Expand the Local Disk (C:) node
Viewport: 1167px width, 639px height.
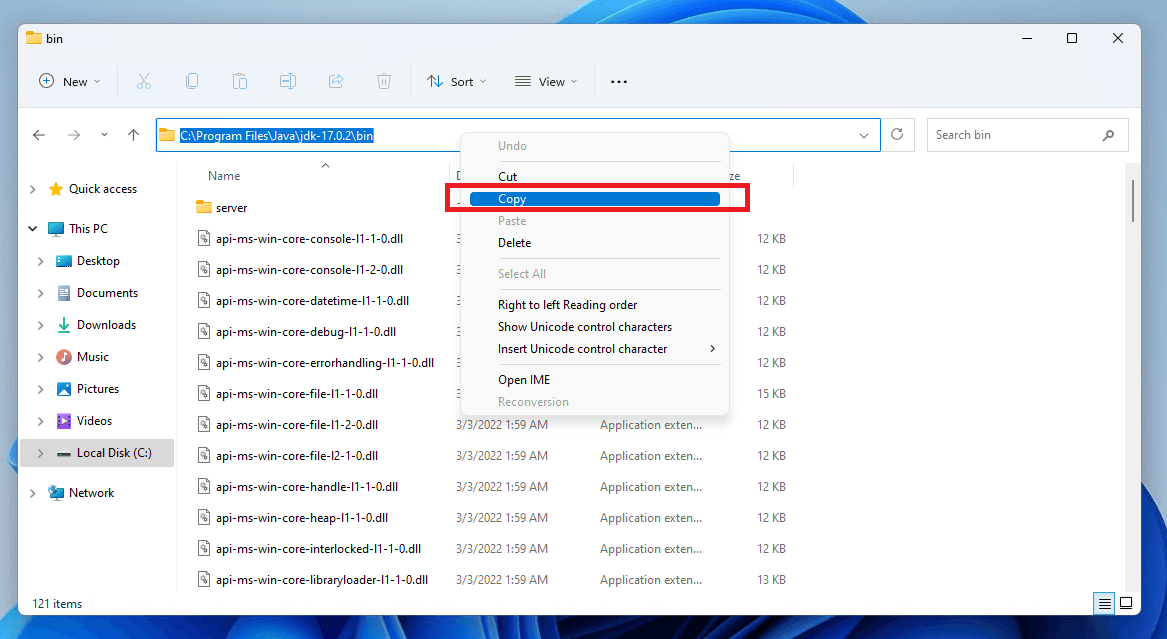tap(40, 453)
